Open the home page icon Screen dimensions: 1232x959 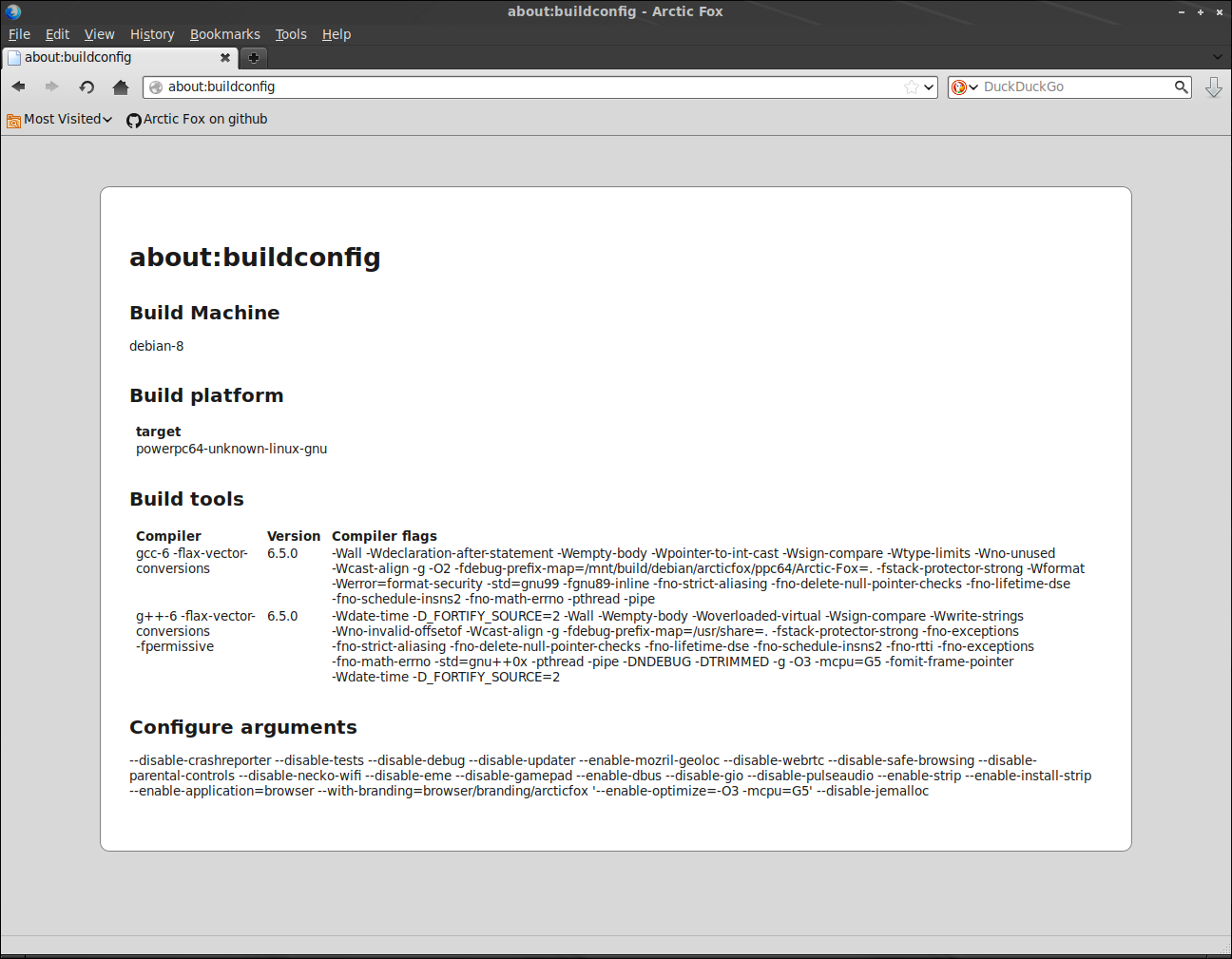(x=121, y=86)
